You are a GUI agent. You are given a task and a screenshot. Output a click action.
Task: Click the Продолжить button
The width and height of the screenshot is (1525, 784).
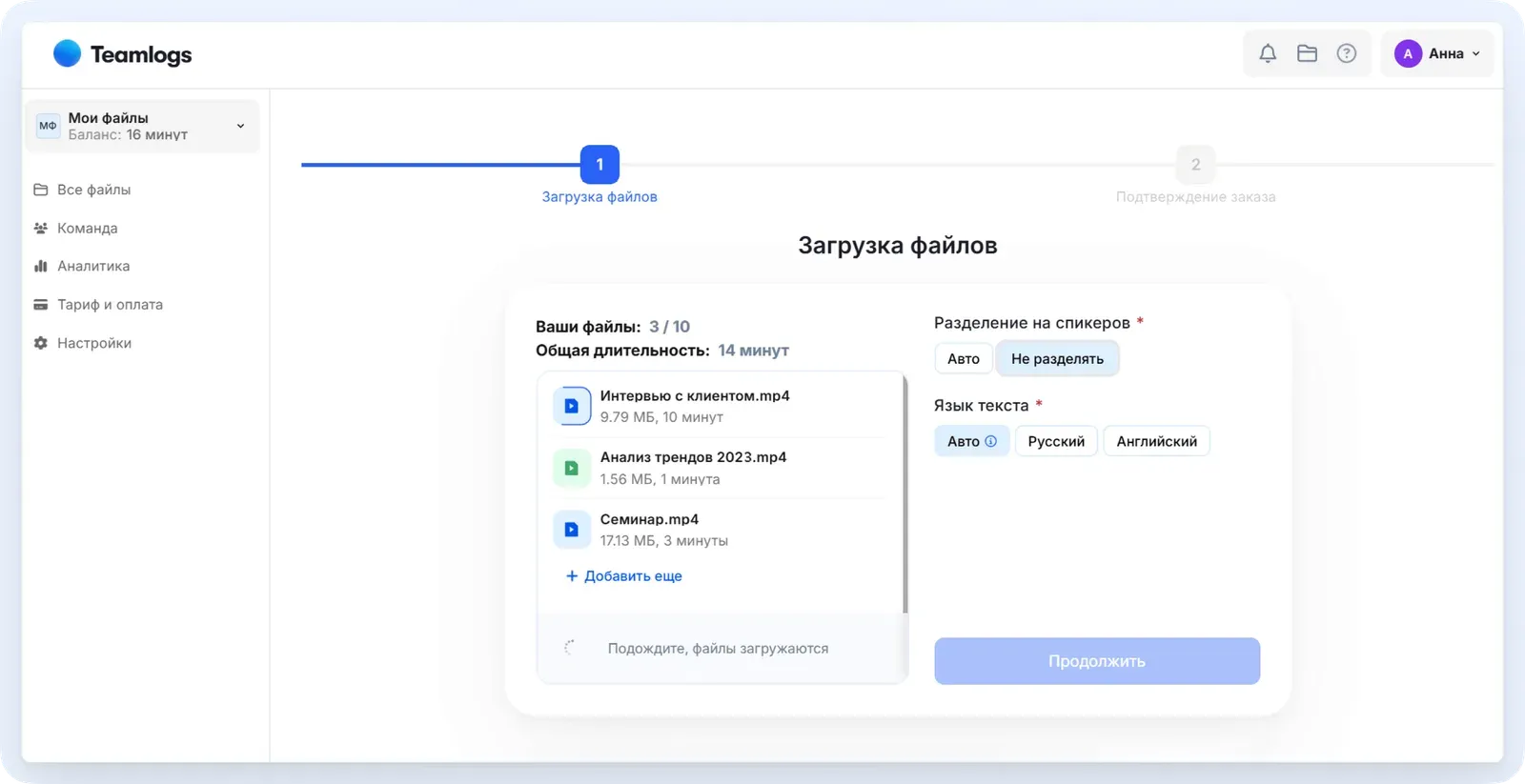click(1097, 661)
